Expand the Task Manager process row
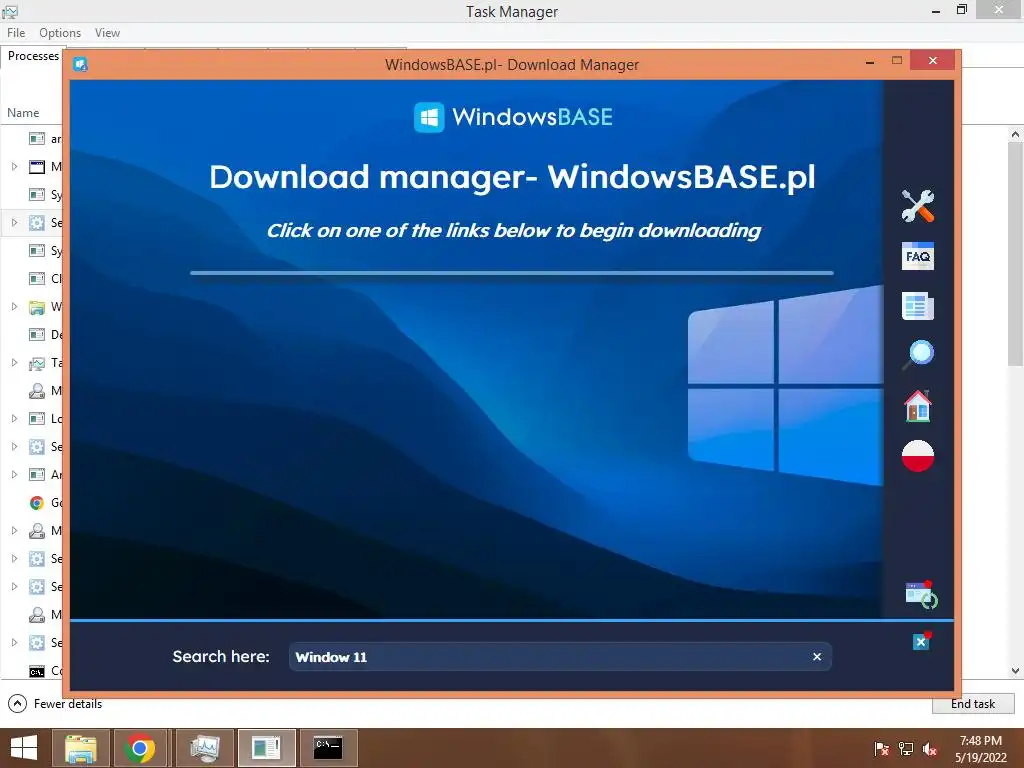The image size is (1024, 768). [x=14, y=362]
